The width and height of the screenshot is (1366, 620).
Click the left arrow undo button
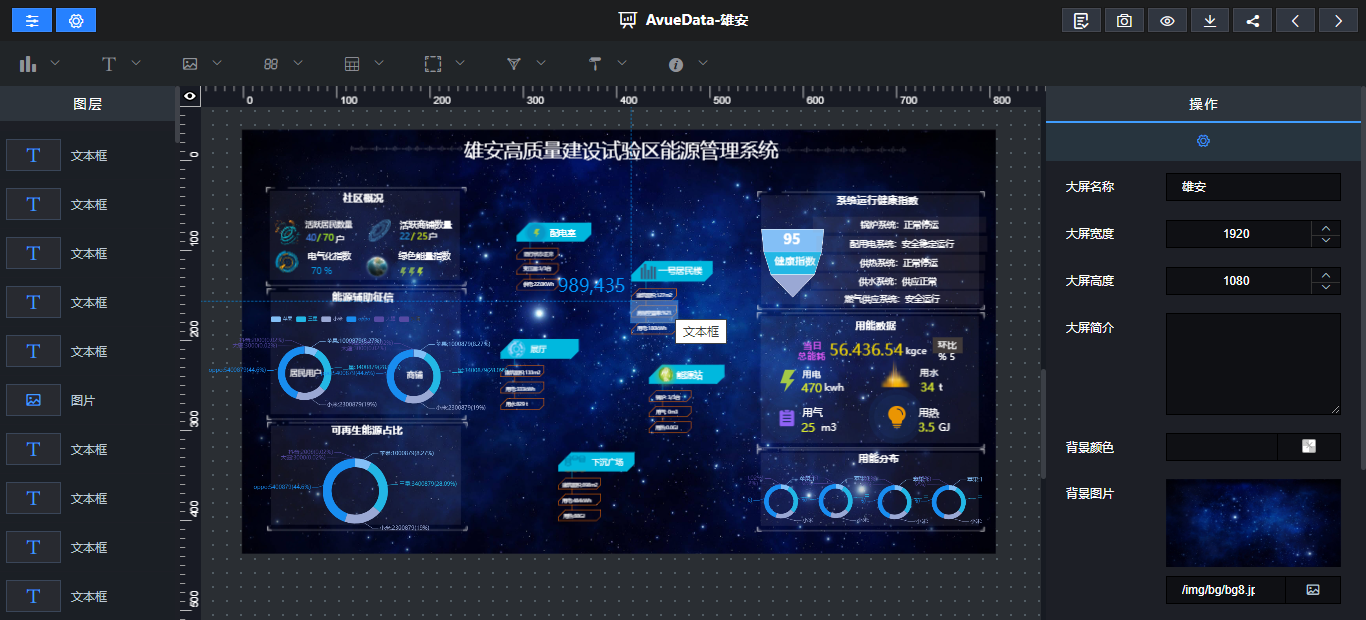(x=1296, y=20)
